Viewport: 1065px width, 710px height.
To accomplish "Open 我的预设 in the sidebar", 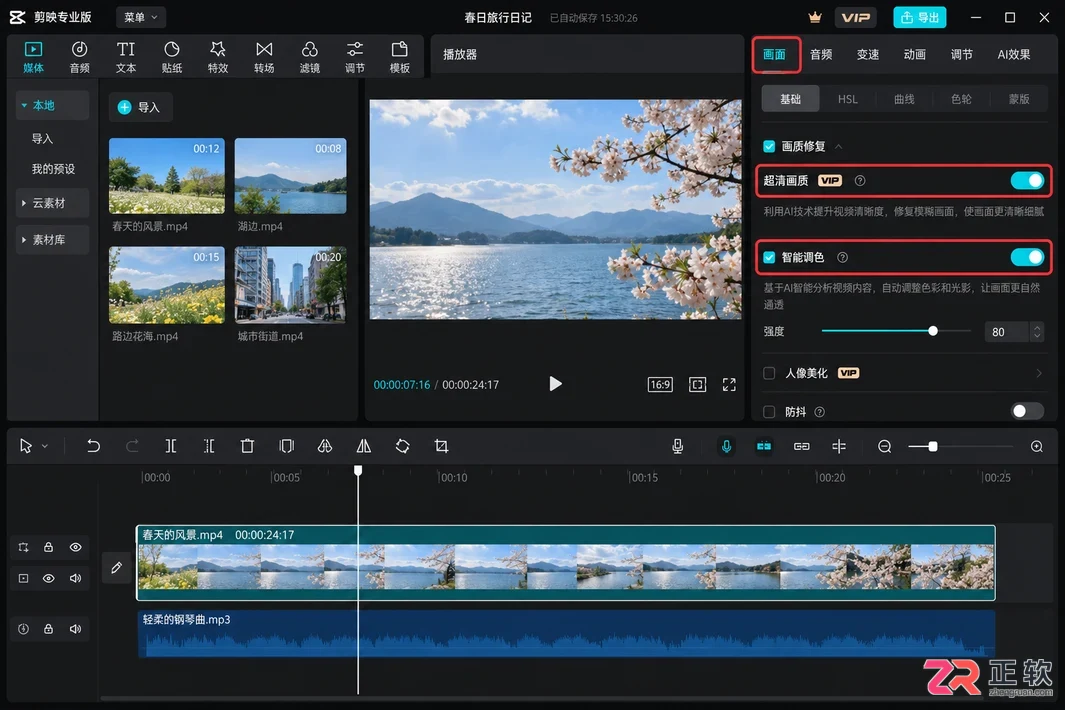I will point(53,169).
